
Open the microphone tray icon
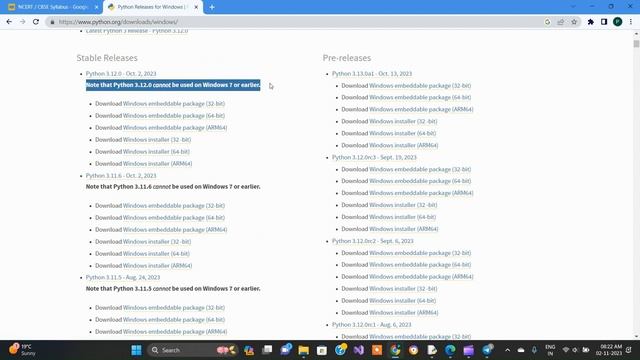534,350
